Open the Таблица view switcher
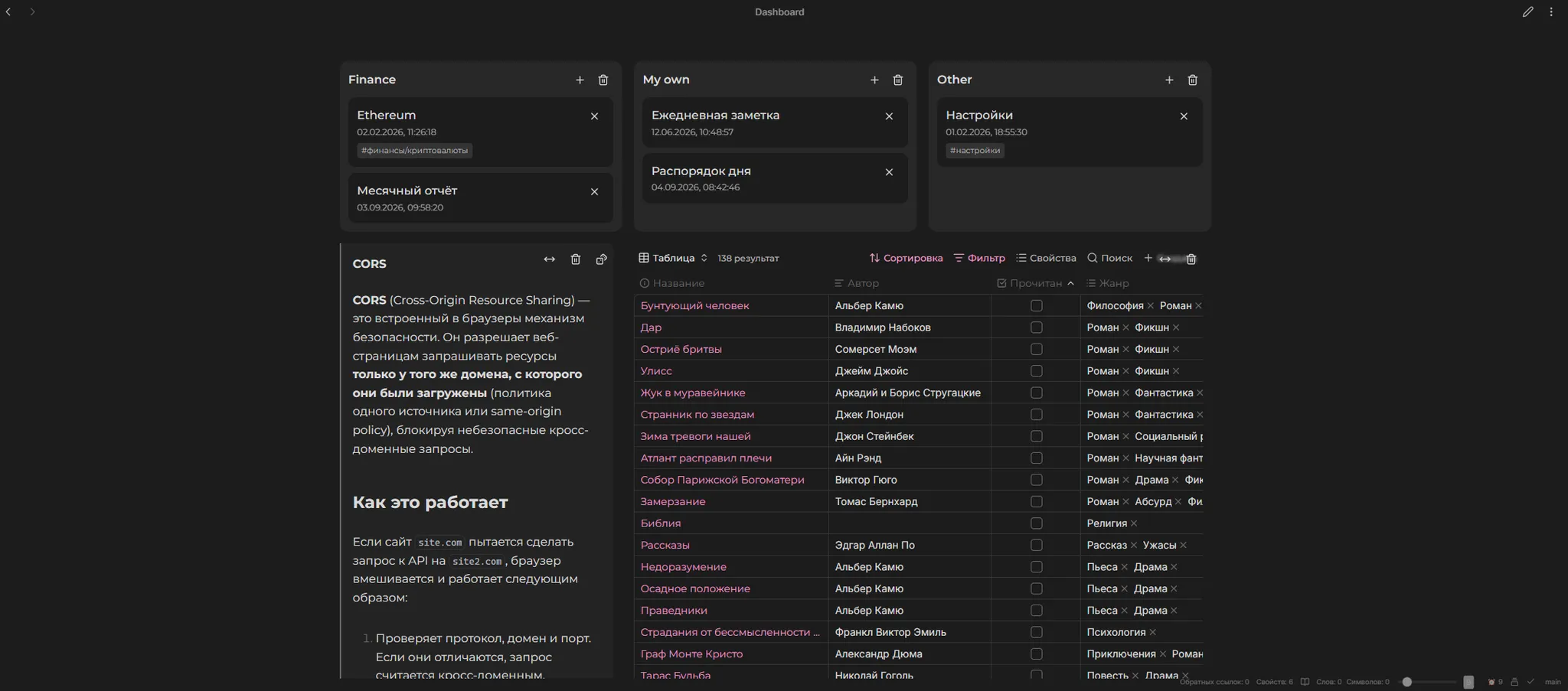 coord(673,258)
